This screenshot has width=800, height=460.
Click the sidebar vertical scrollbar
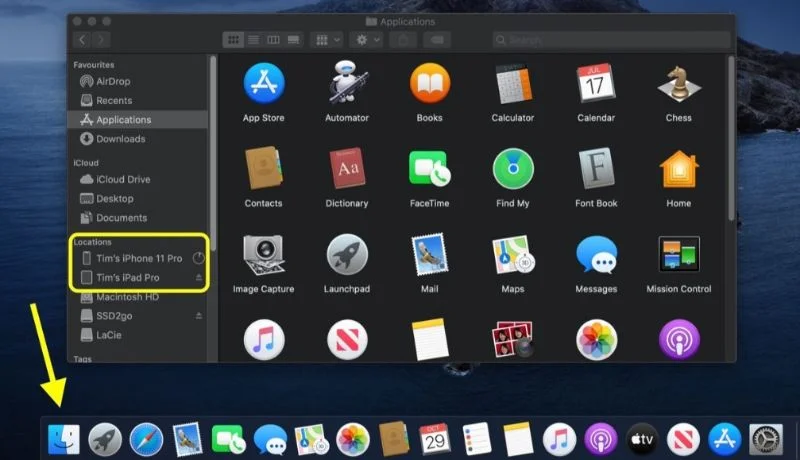click(213, 153)
